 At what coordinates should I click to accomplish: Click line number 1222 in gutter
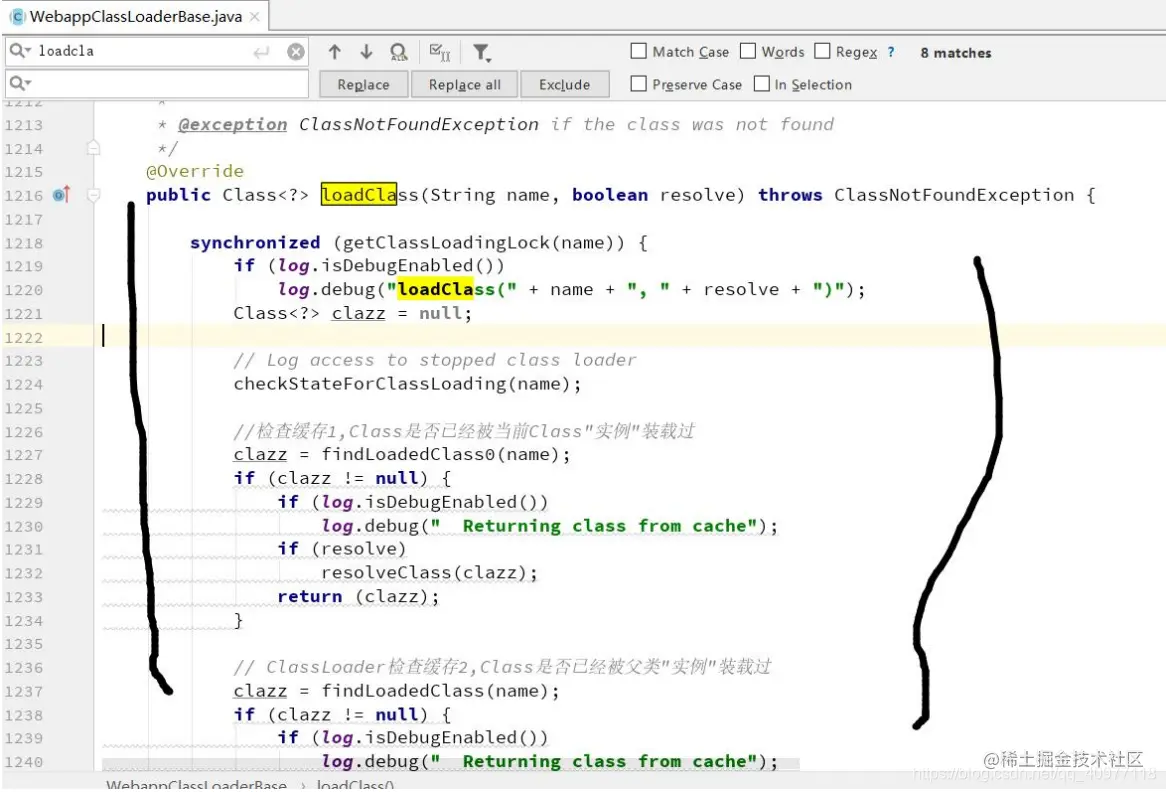tap(24, 338)
